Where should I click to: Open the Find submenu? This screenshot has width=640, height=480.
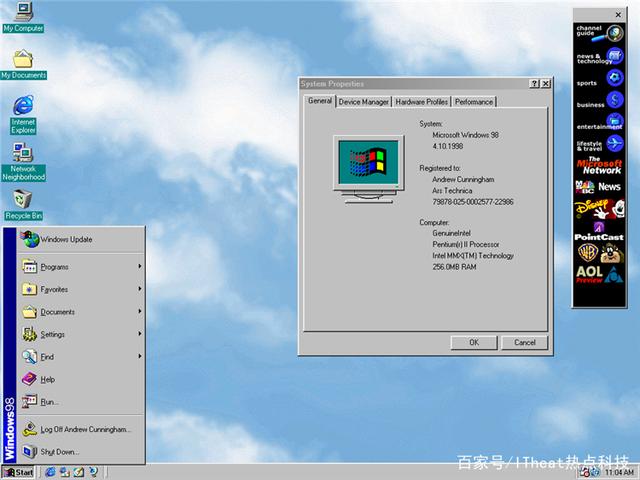(x=81, y=356)
